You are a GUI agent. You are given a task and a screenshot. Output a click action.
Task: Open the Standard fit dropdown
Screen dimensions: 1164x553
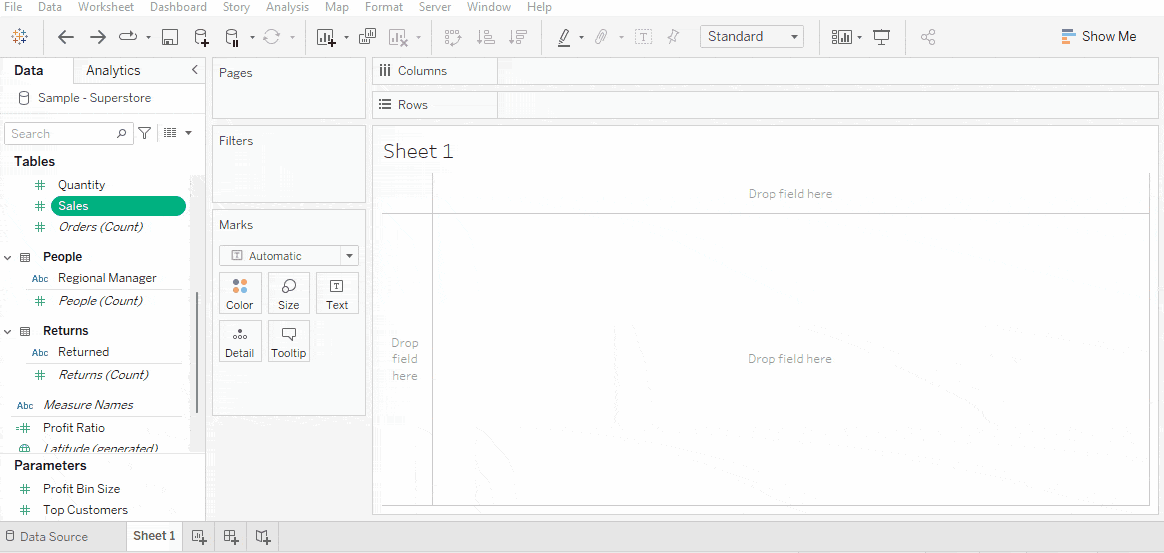752,37
